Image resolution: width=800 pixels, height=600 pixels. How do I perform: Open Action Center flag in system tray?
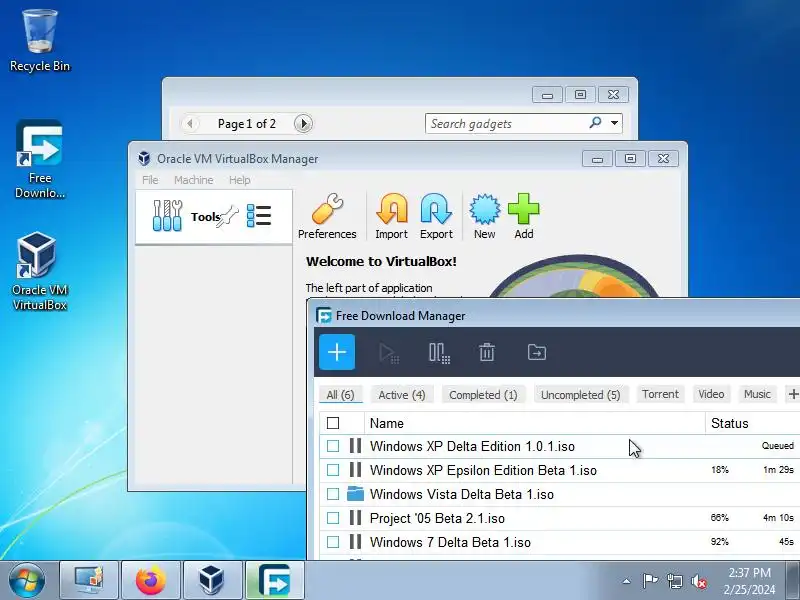(650, 581)
